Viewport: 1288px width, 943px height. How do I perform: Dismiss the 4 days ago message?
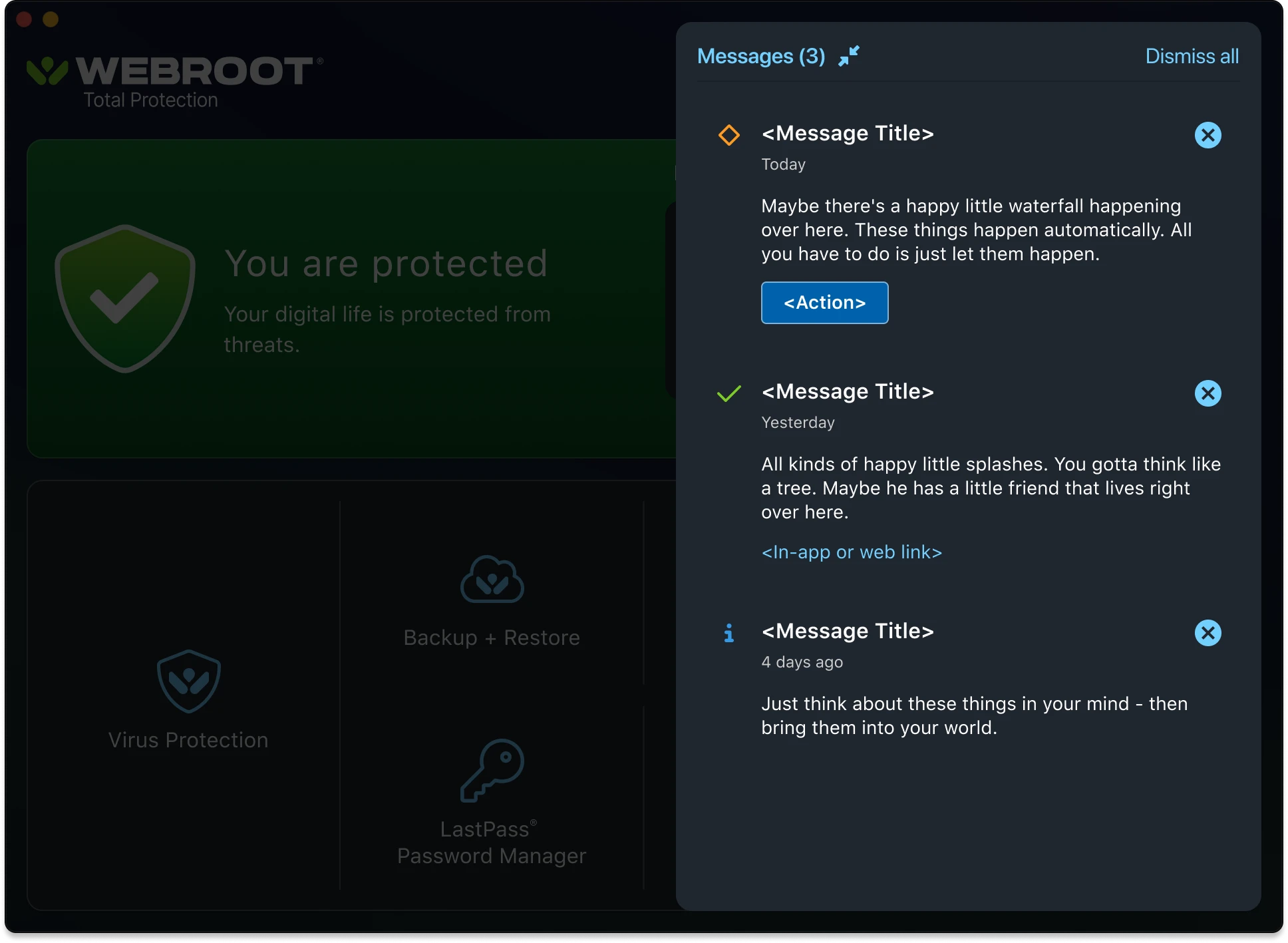(x=1207, y=633)
